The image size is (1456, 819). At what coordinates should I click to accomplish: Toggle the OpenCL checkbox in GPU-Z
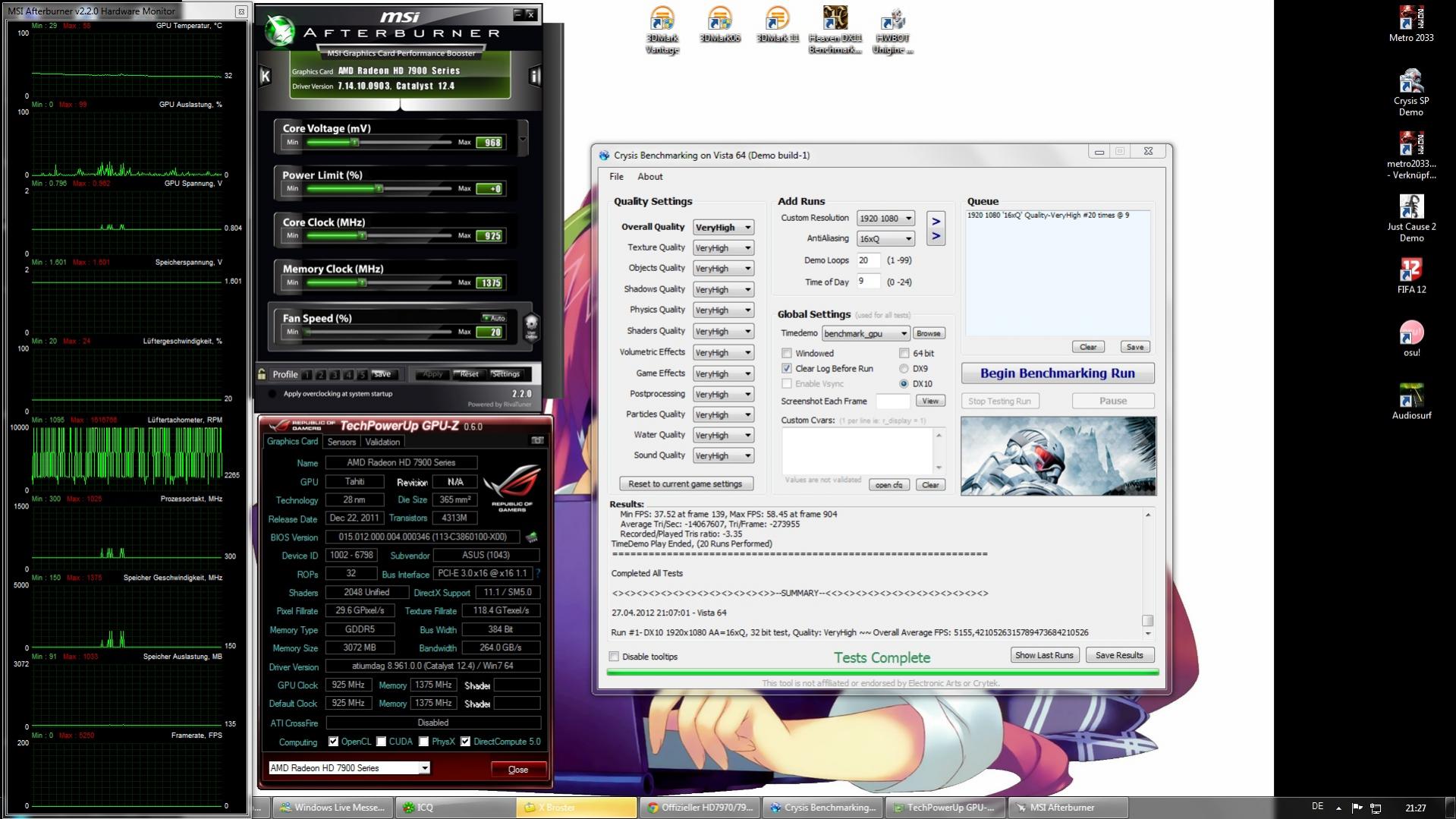(333, 742)
